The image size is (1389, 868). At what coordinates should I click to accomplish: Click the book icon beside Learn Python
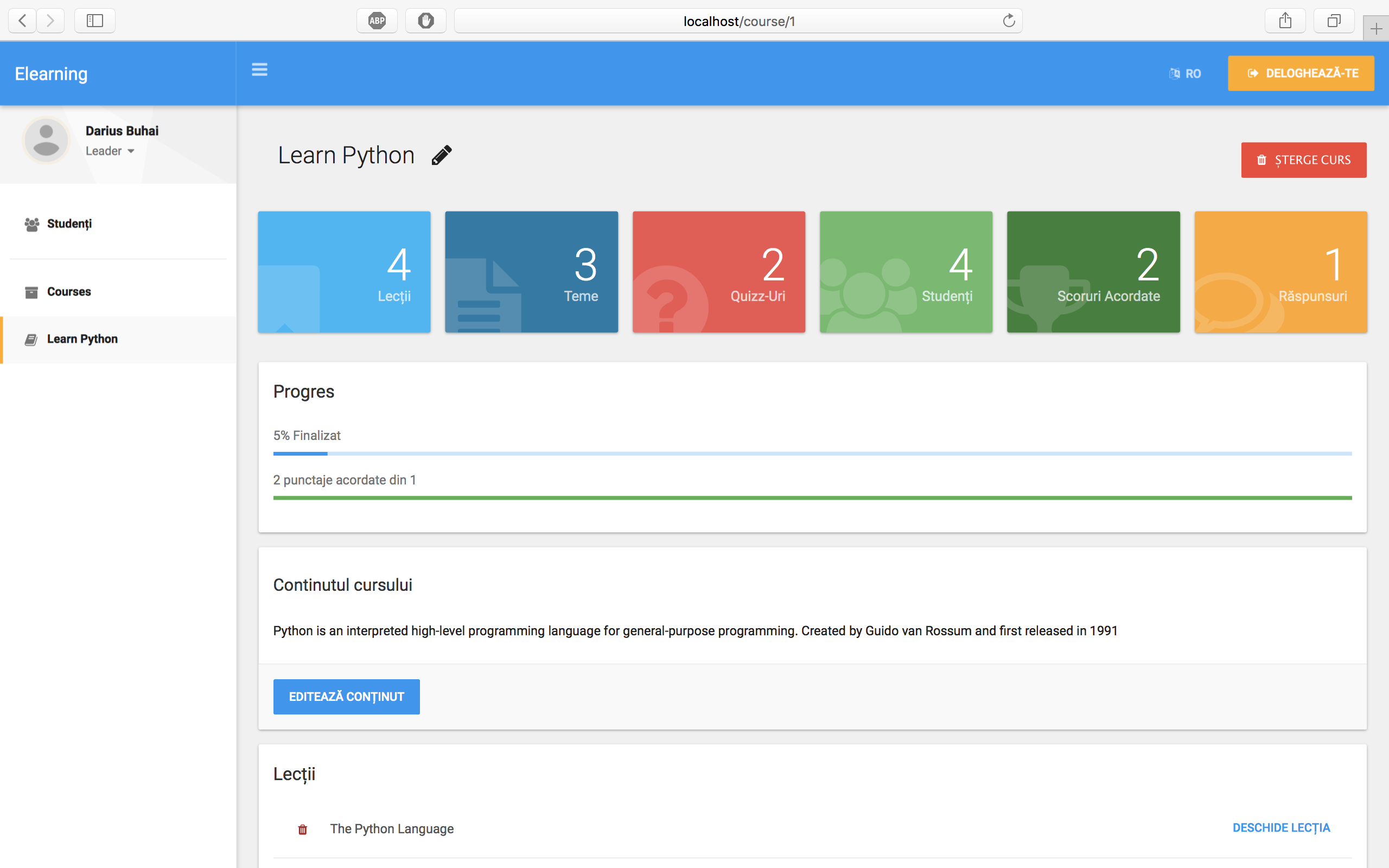(x=31, y=339)
